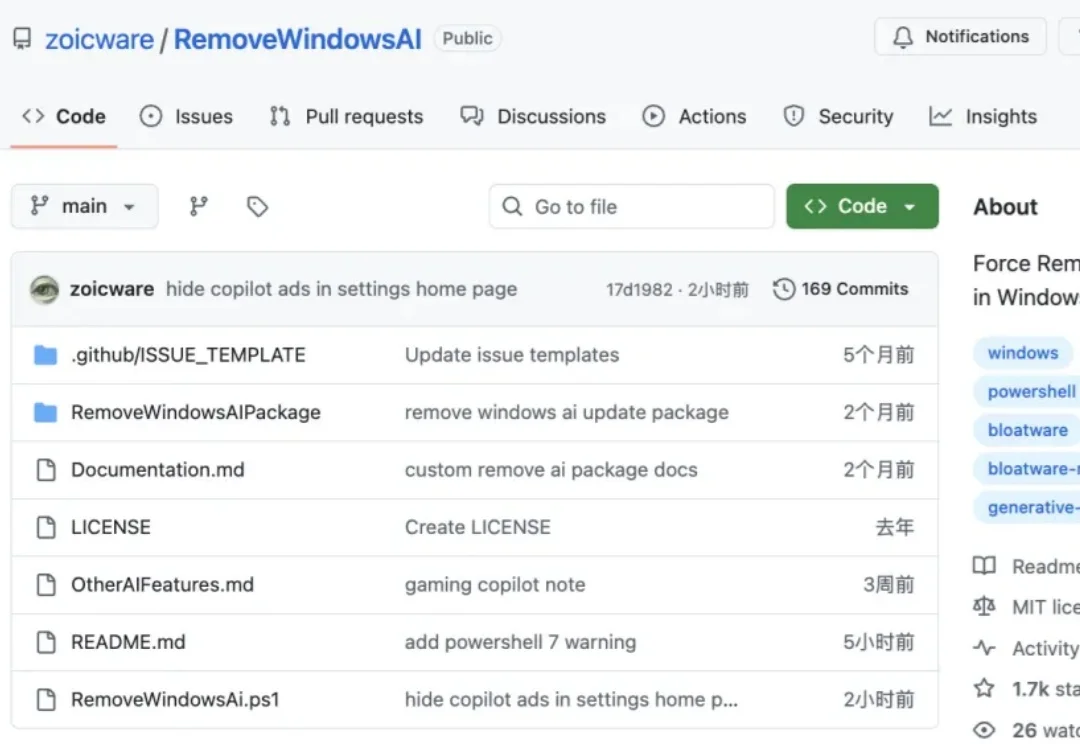The width and height of the screenshot is (1080, 744).
Task: Click the notifications bell icon
Action: [x=903, y=36]
